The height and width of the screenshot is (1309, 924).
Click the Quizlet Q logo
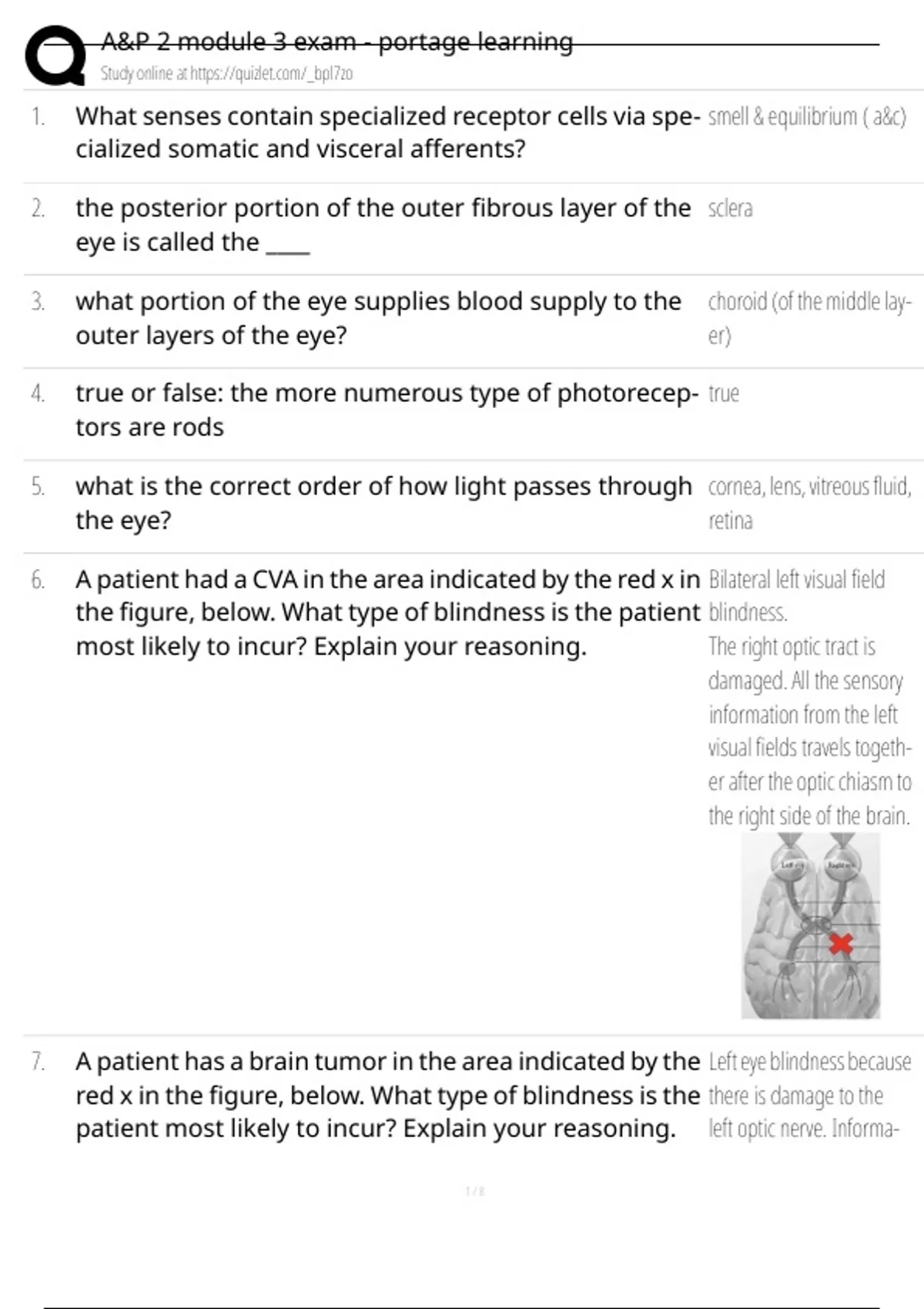55,55
